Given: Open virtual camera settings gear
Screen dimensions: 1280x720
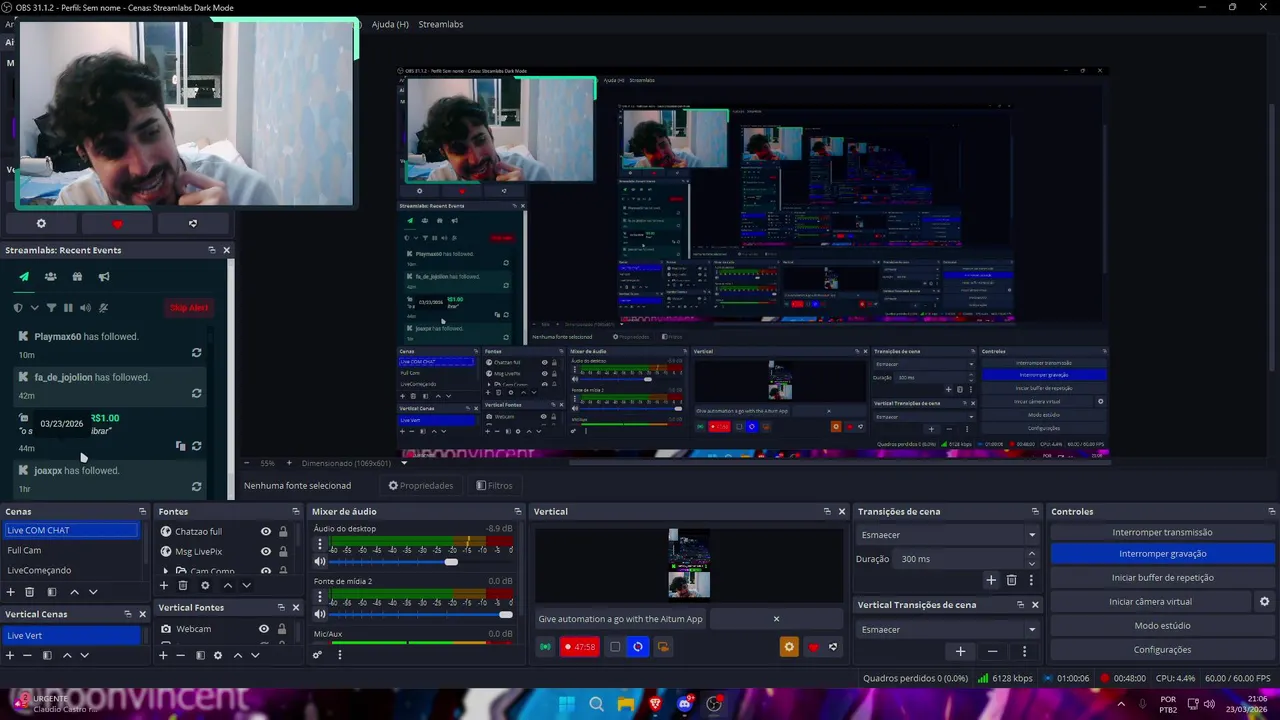Looking at the screenshot, I should click(1264, 602).
